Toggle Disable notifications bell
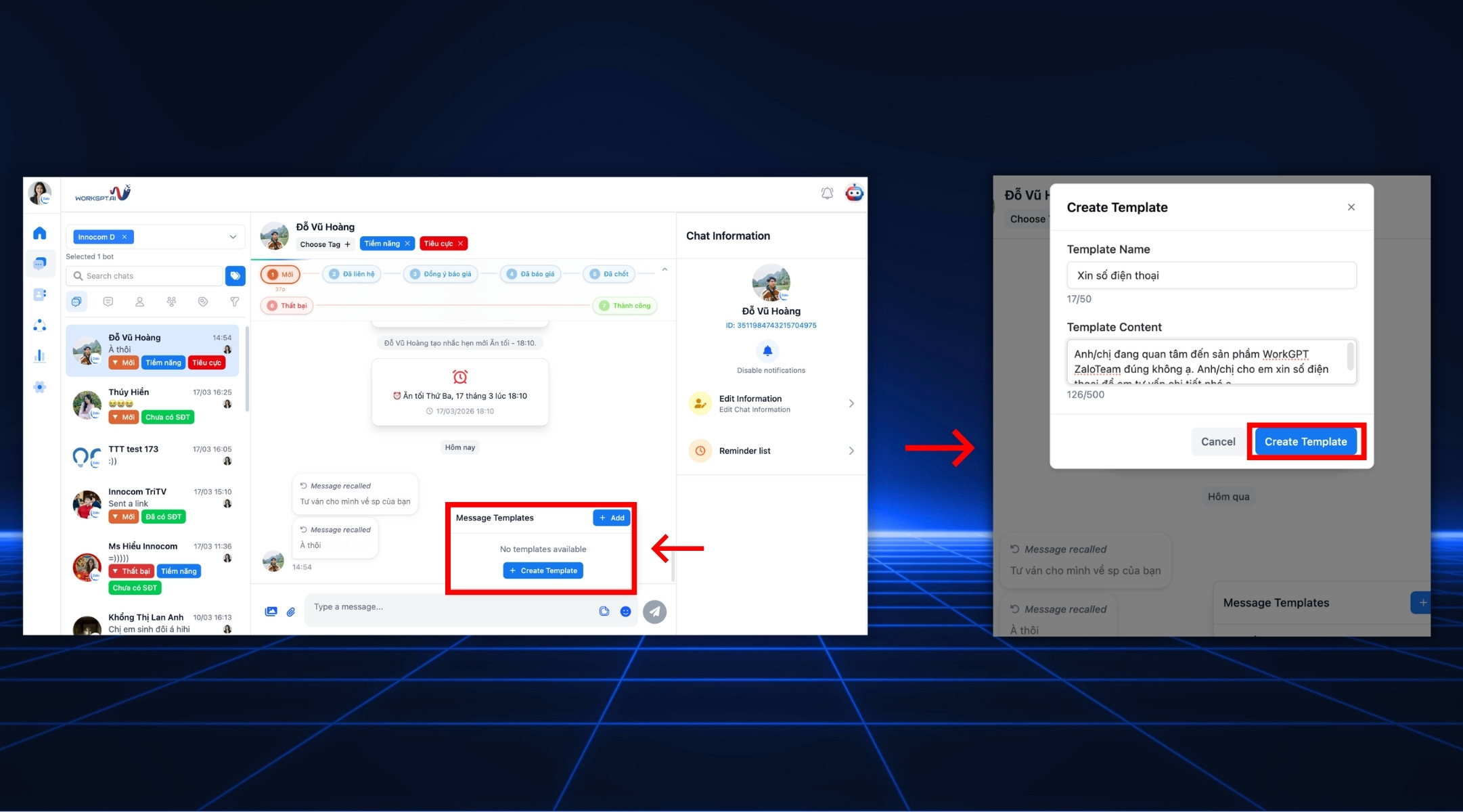 pyautogui.click(x=767, y=351)
